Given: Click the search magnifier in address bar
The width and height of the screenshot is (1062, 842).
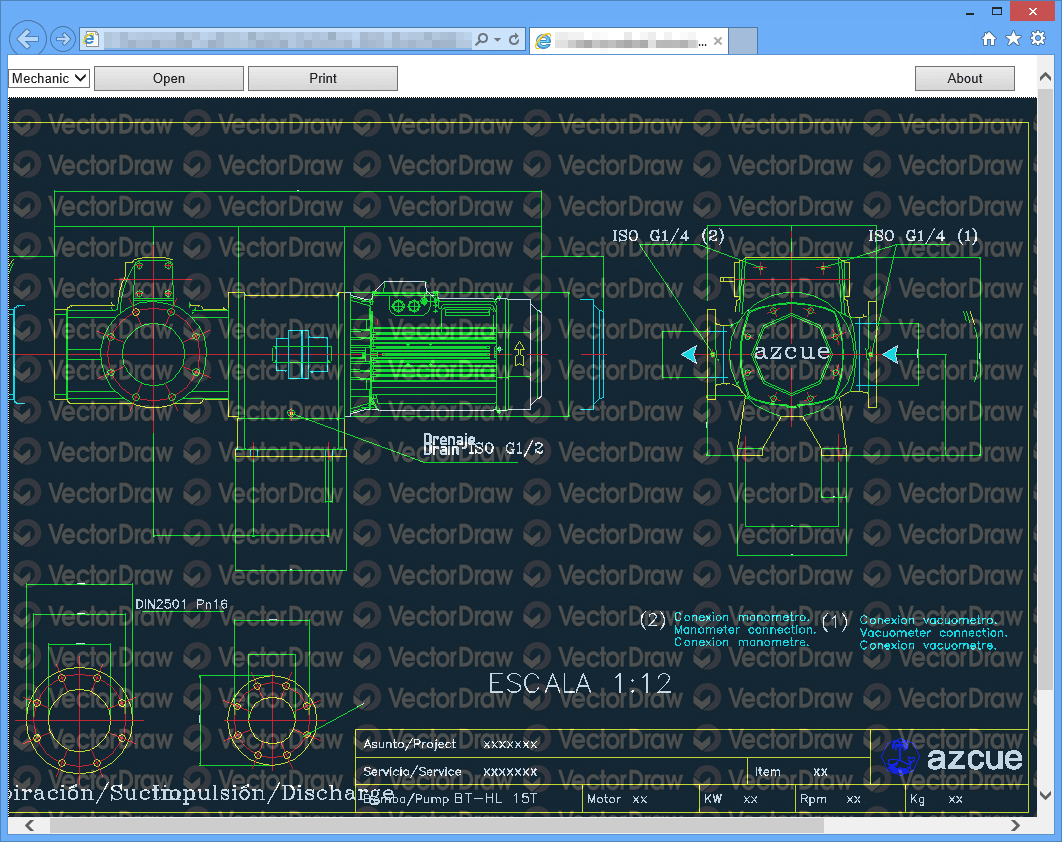Looking at the screenshot, I should pyautogui.click(x=482, y=39).
